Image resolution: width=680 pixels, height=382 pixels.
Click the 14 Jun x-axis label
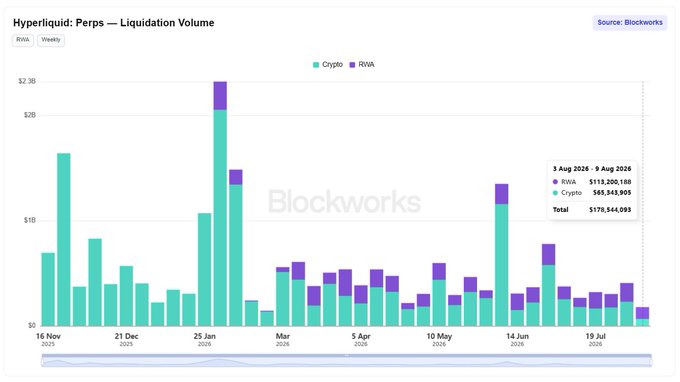tap(517, 339)
